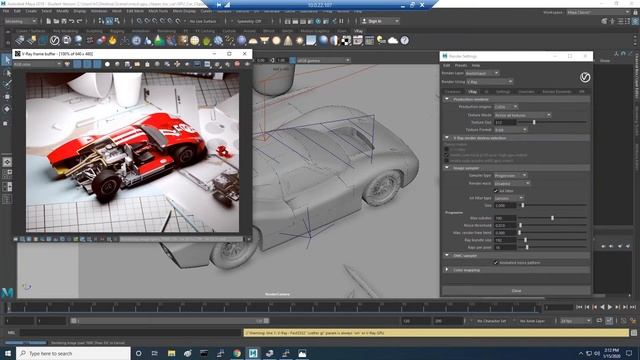Image resolution: width=640 pixels, height=360 pixels.
Task: Click the white circle icon in V-Ray frame buffer toolbar
Action: 107,64
